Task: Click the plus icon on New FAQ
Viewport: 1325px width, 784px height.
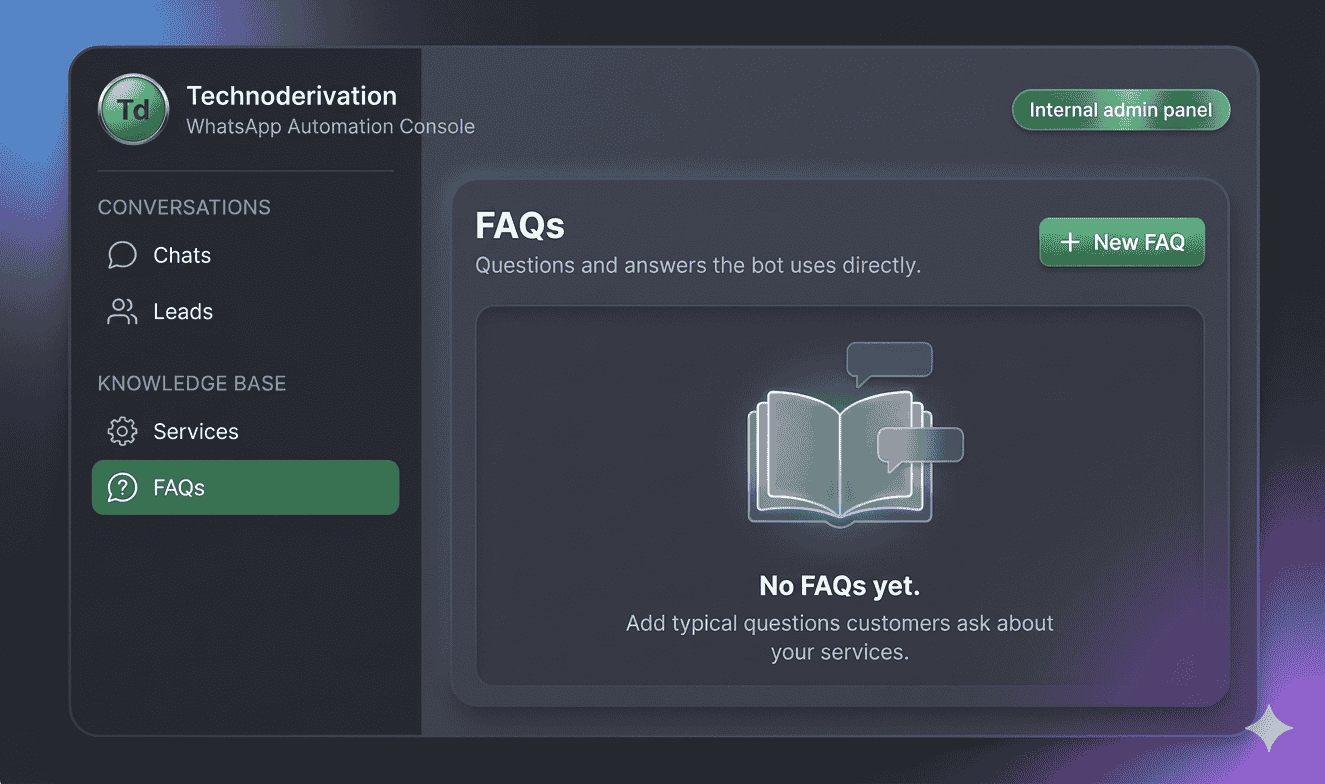Action: coord(1071,242)
